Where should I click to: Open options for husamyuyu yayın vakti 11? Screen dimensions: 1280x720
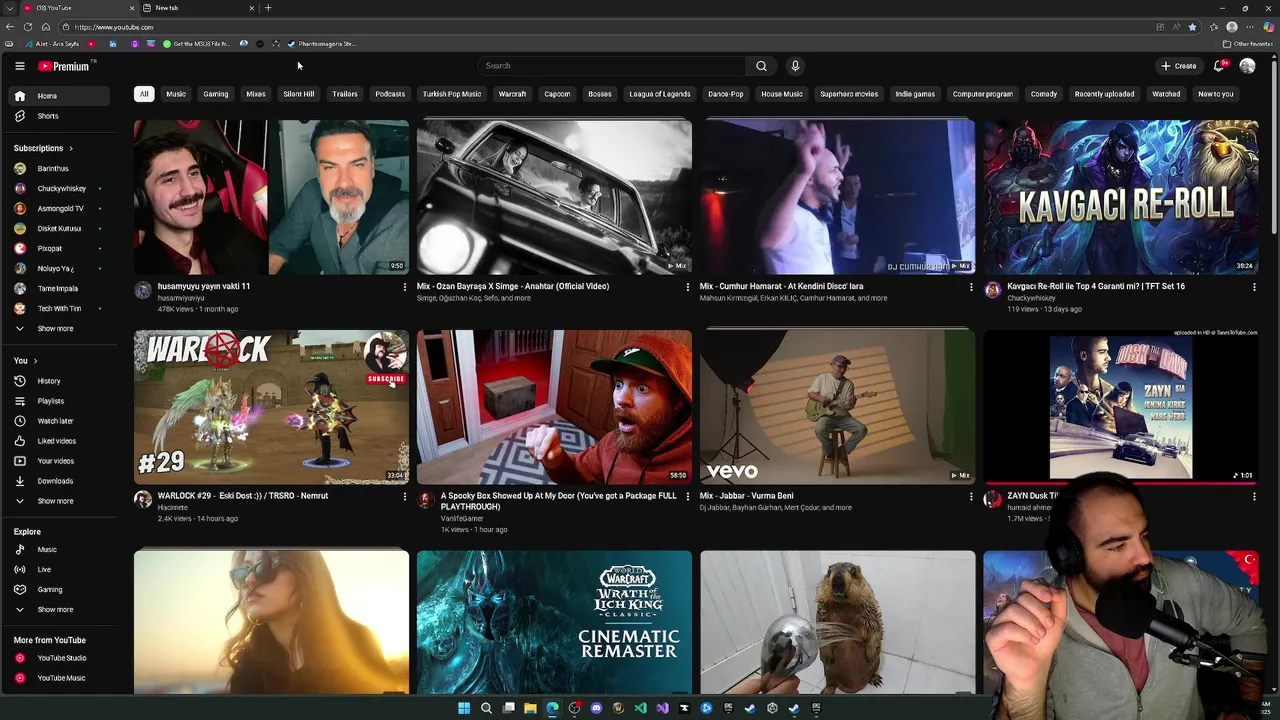[x=405, y=287]
